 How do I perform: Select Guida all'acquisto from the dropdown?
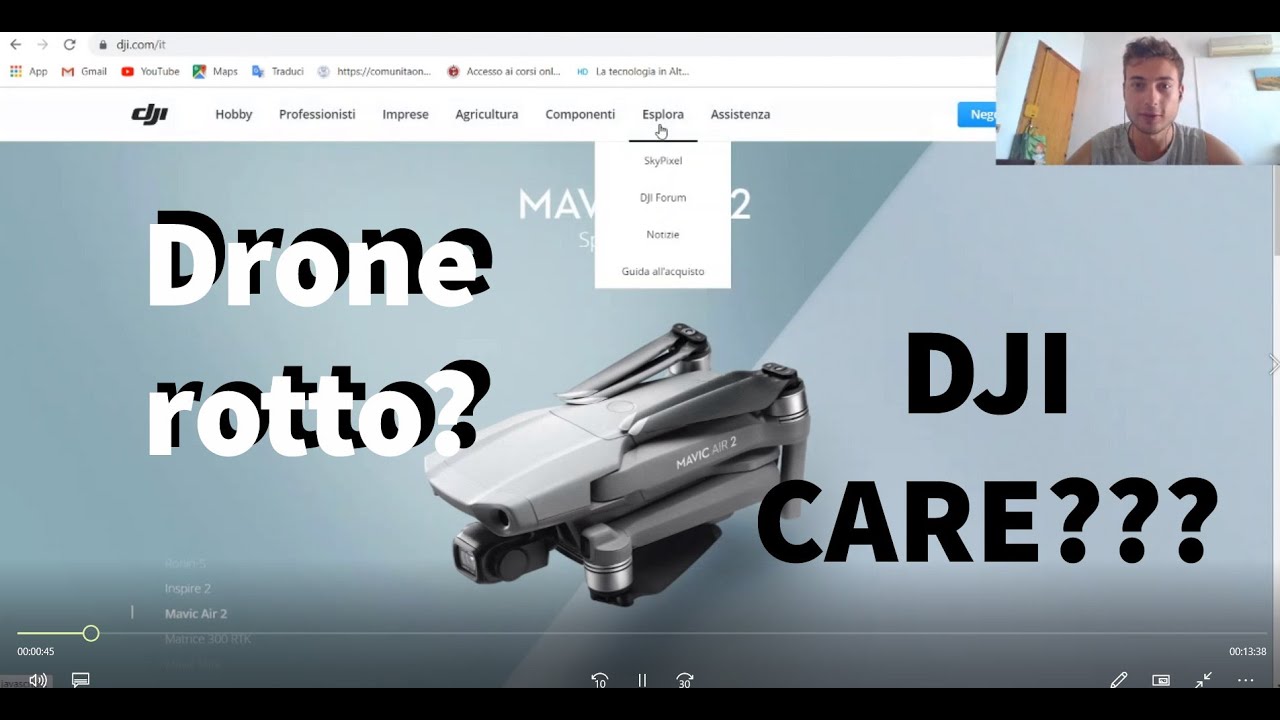[663, 271]
